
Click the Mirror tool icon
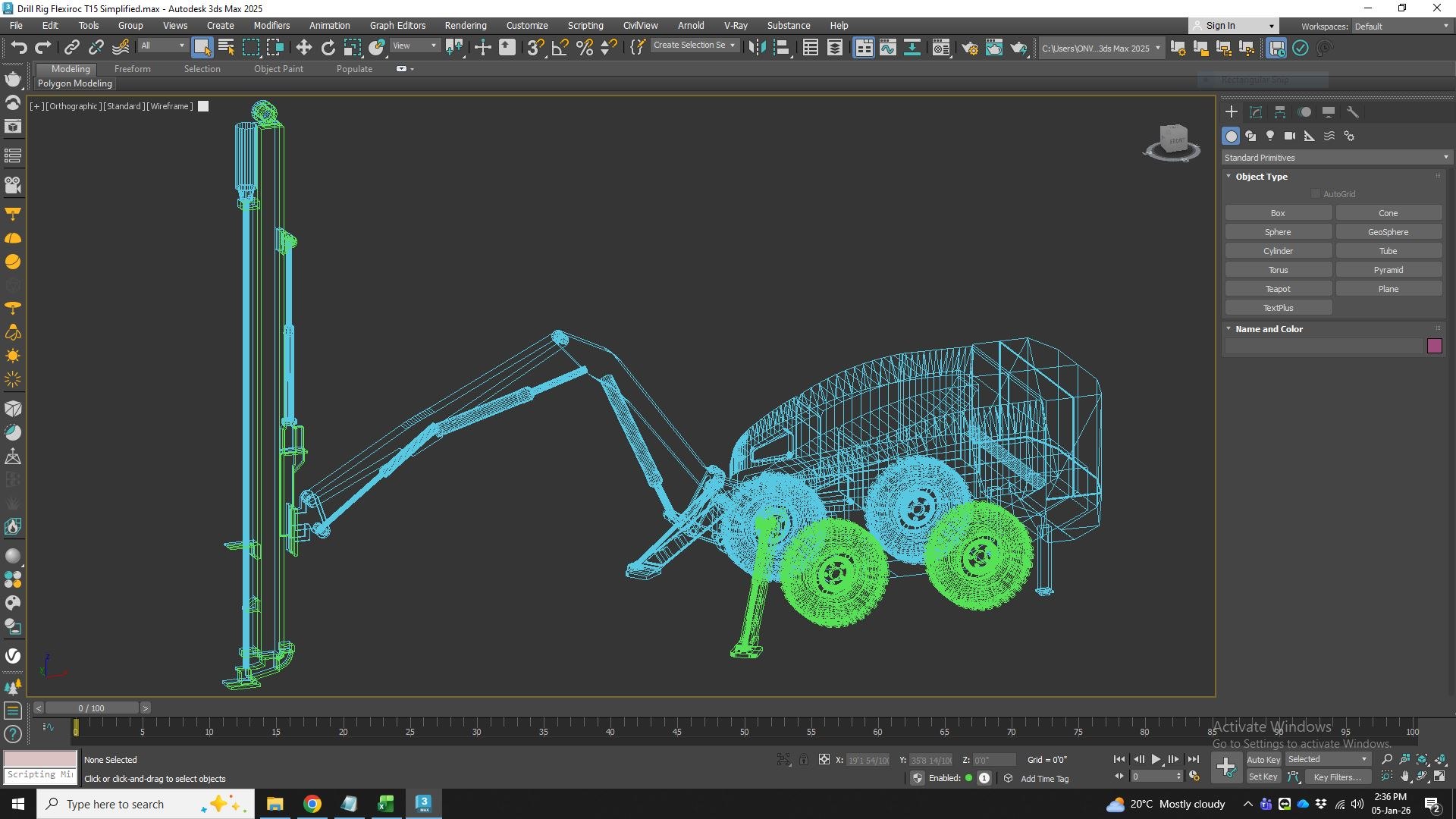coord(757,48)
